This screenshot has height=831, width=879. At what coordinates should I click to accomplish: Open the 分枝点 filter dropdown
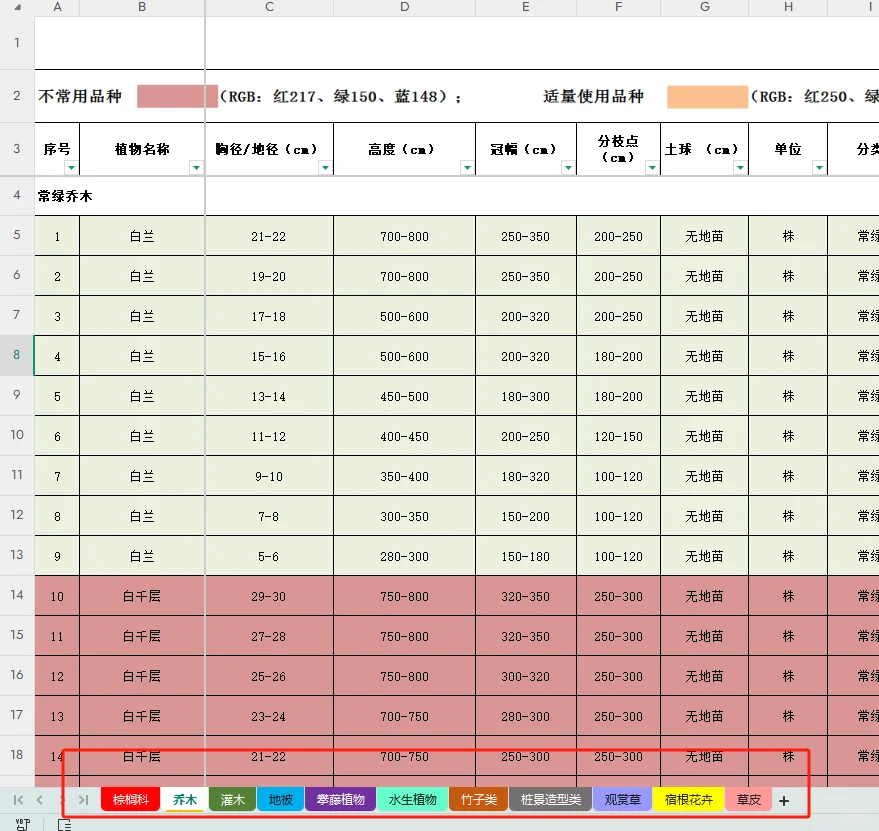652,167
